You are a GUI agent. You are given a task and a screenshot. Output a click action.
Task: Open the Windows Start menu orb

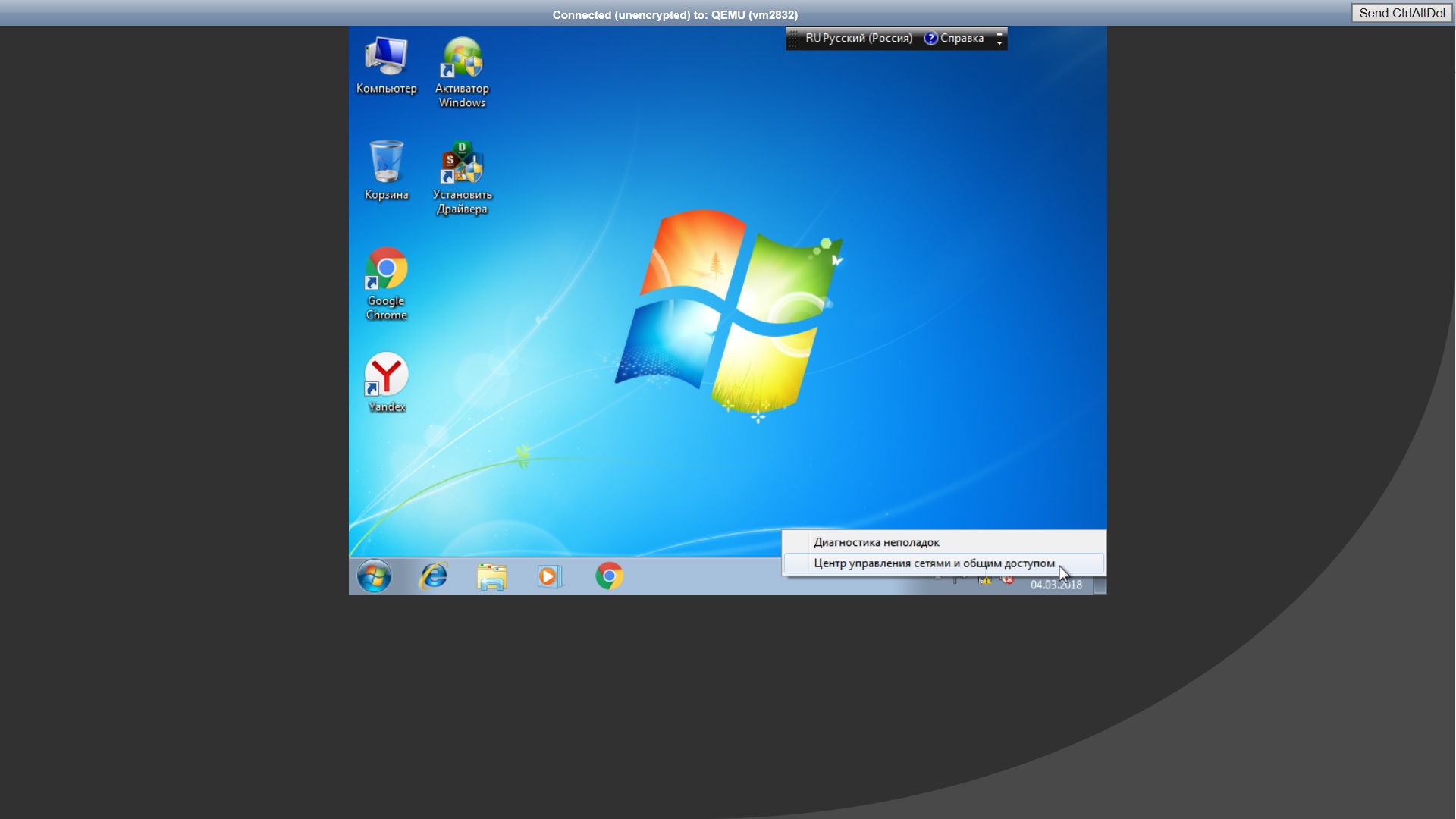(x=375, y=576)
